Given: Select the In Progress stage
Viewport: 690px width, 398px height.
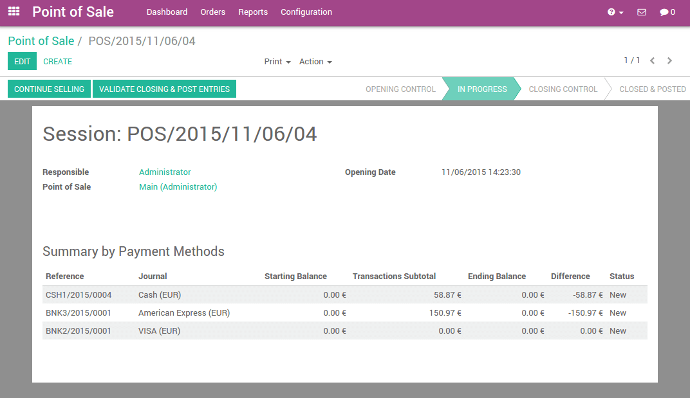Looking at the screenshot, I should coord(482,89).
